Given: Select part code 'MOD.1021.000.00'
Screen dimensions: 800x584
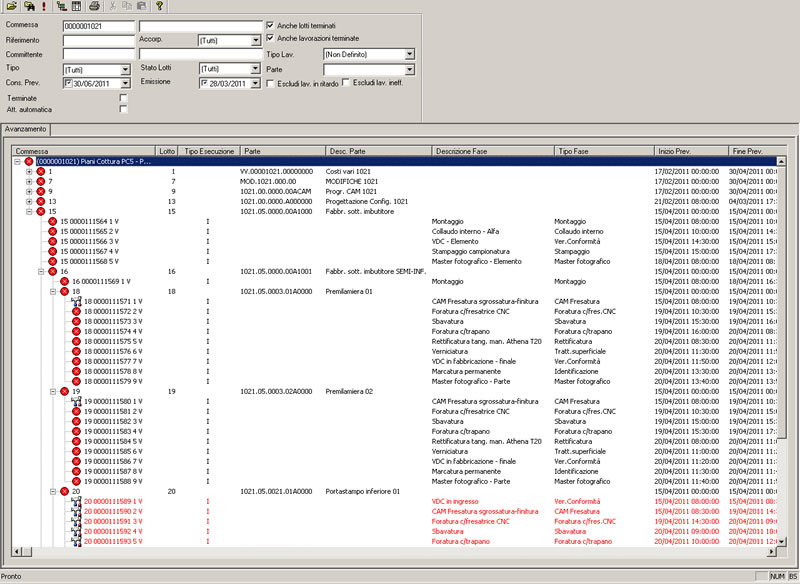Looking at the screenshot, I should pyautogui.click(x=268, y=182).
